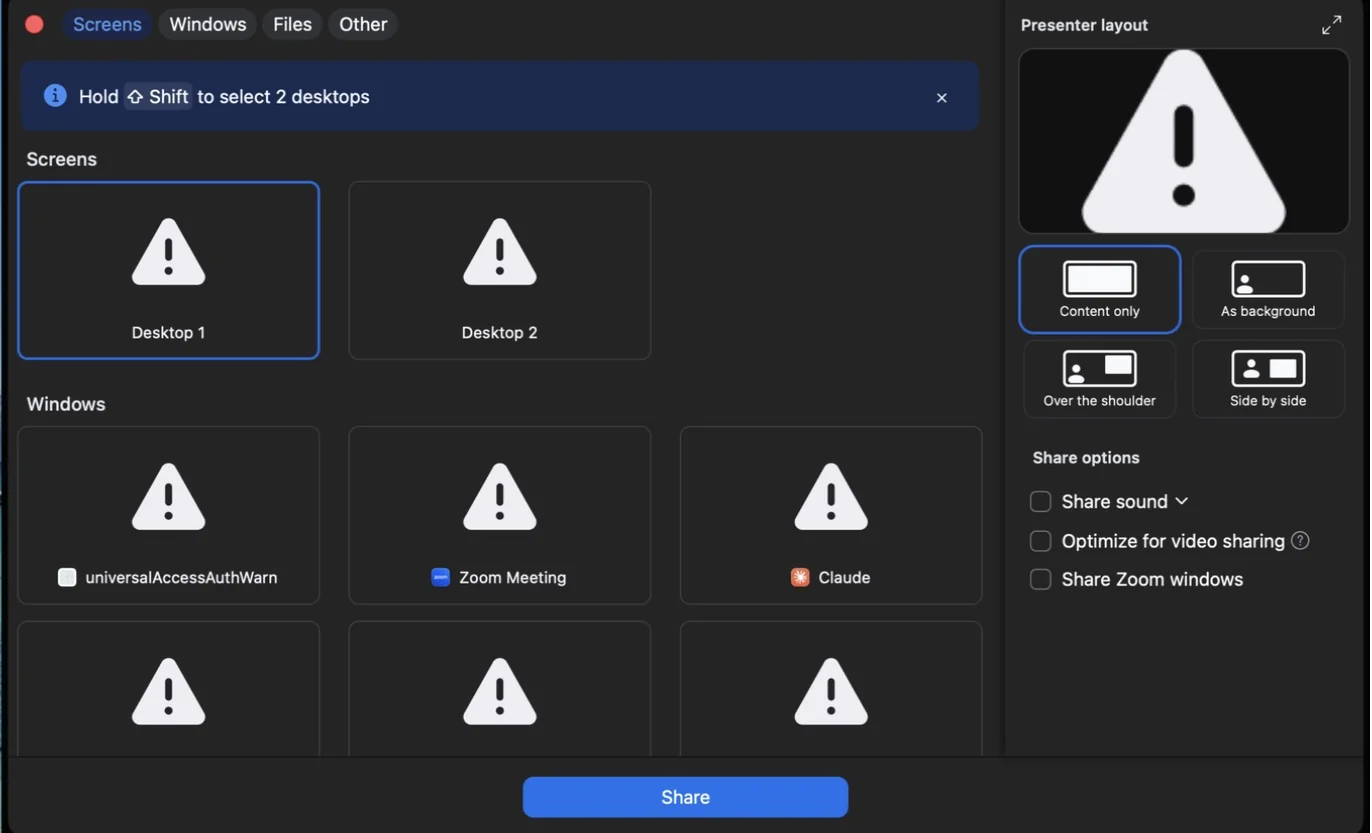This screenshot has height=833, width=1372.
Task: Enable Share Zoom windows checkbox
Action: [x=1040, y=579]
